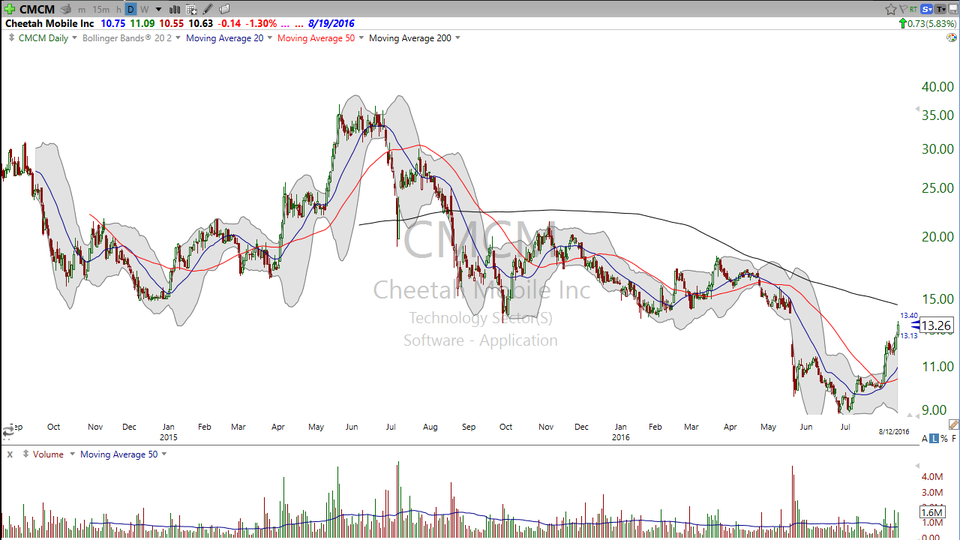The width and height of the screenshot is (960, 540).
Task: Open the notes icon in top toolbar
Action: tap(225, 9)
